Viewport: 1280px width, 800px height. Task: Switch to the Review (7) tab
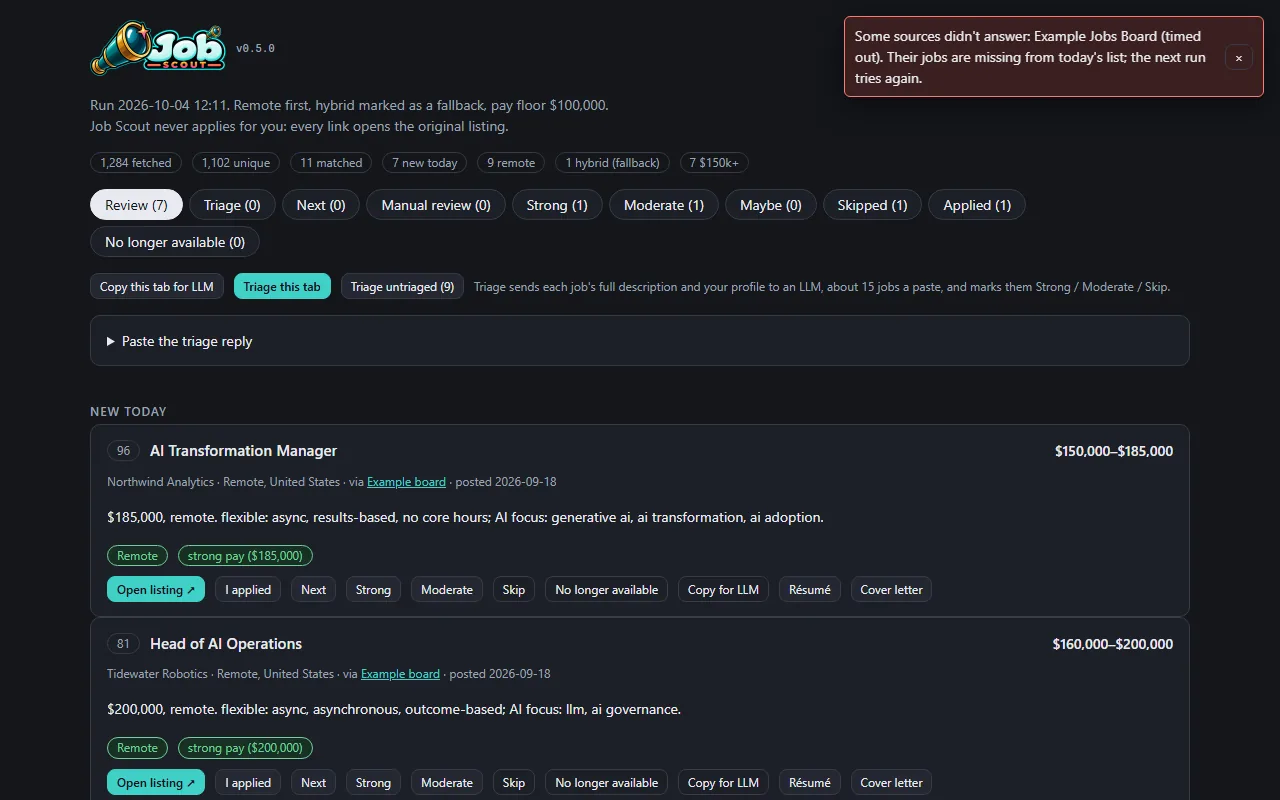coord(136,205)
